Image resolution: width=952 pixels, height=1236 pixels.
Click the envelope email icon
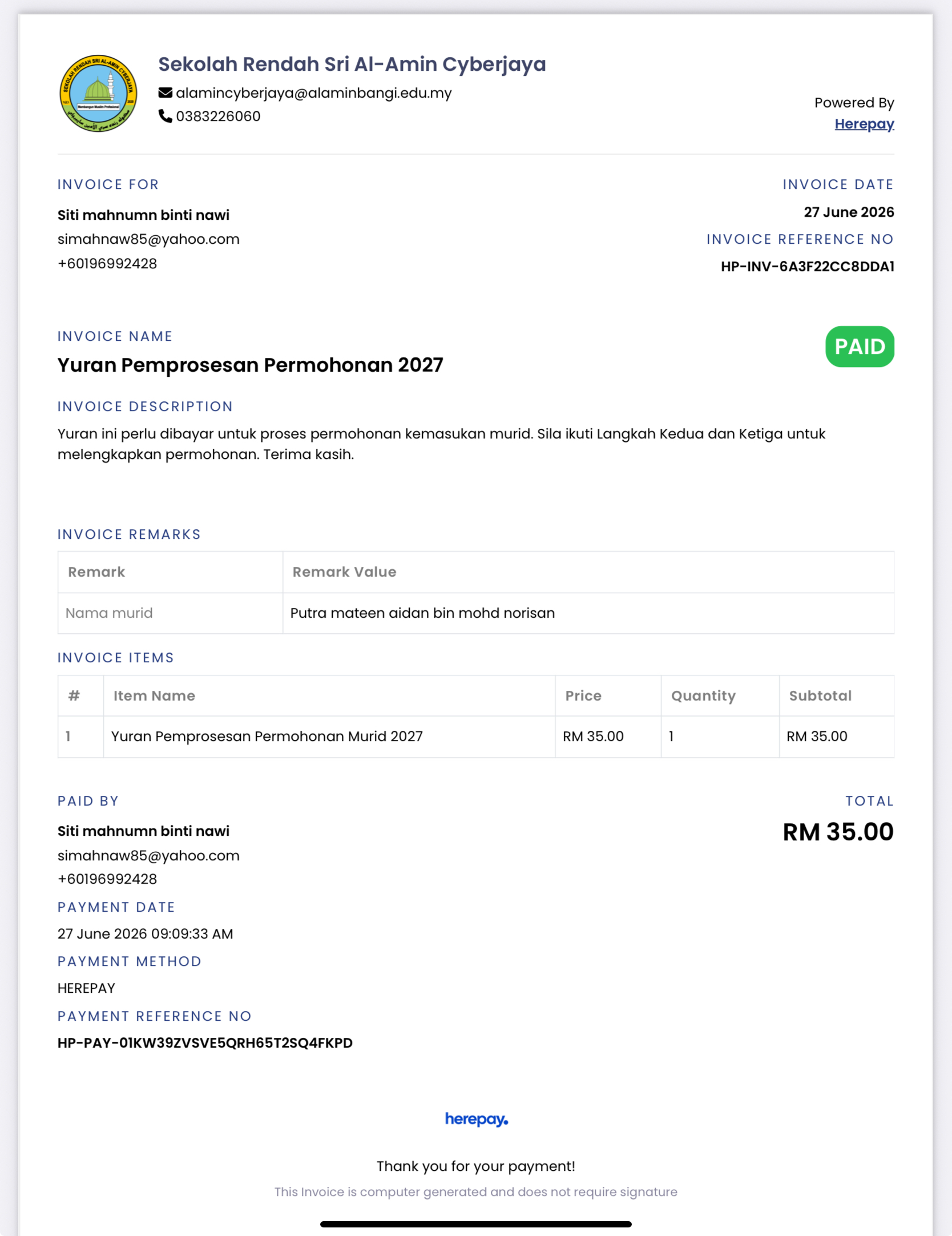(x=165, y=92)
